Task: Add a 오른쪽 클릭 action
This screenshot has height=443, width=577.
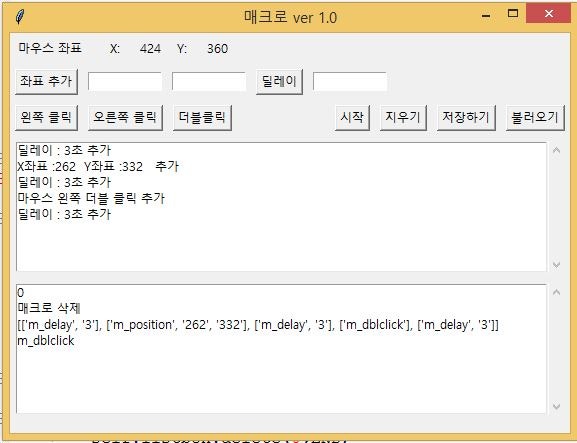Action: [x=125, y=118]
